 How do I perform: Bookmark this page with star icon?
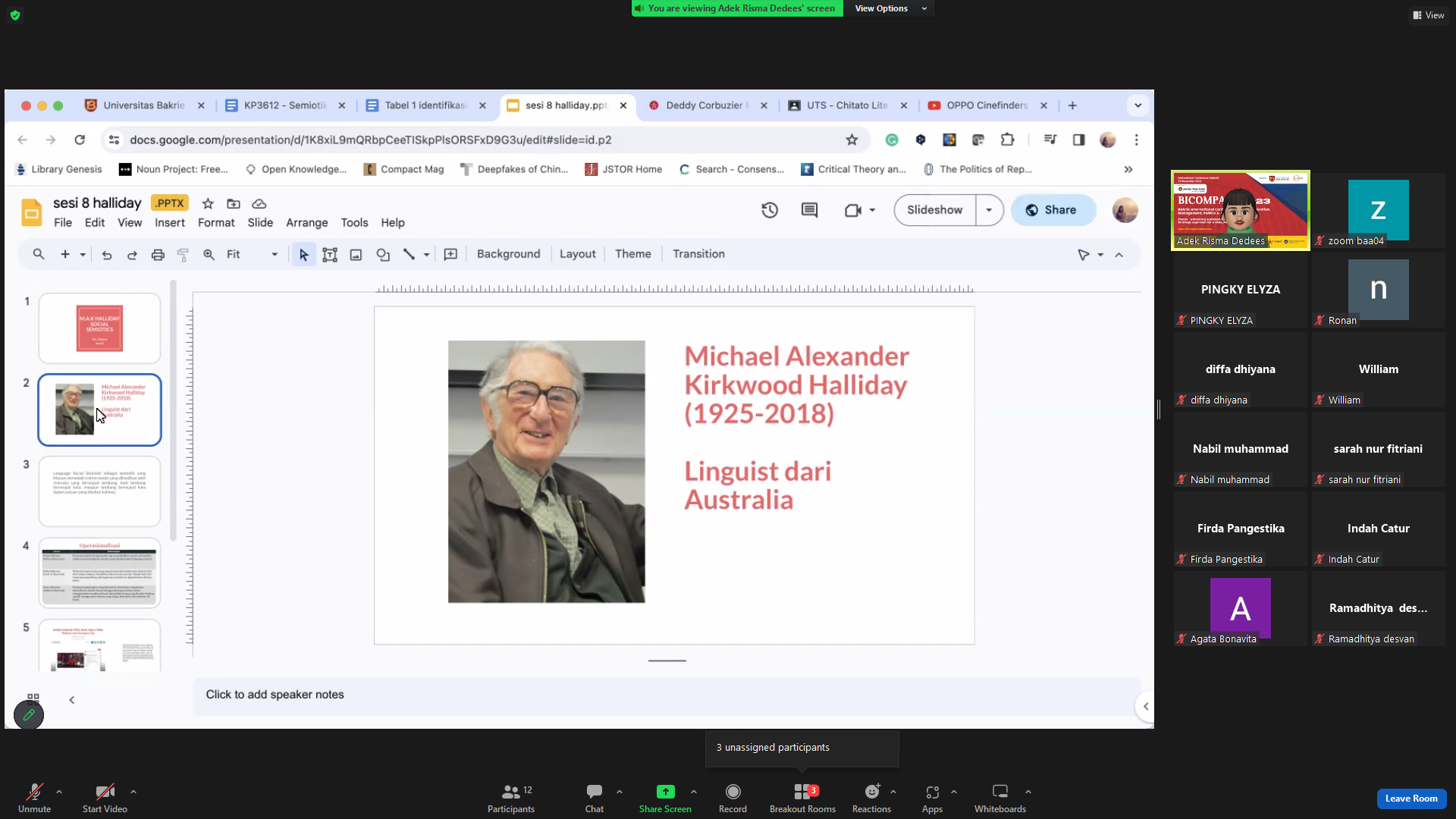[852, 140]
